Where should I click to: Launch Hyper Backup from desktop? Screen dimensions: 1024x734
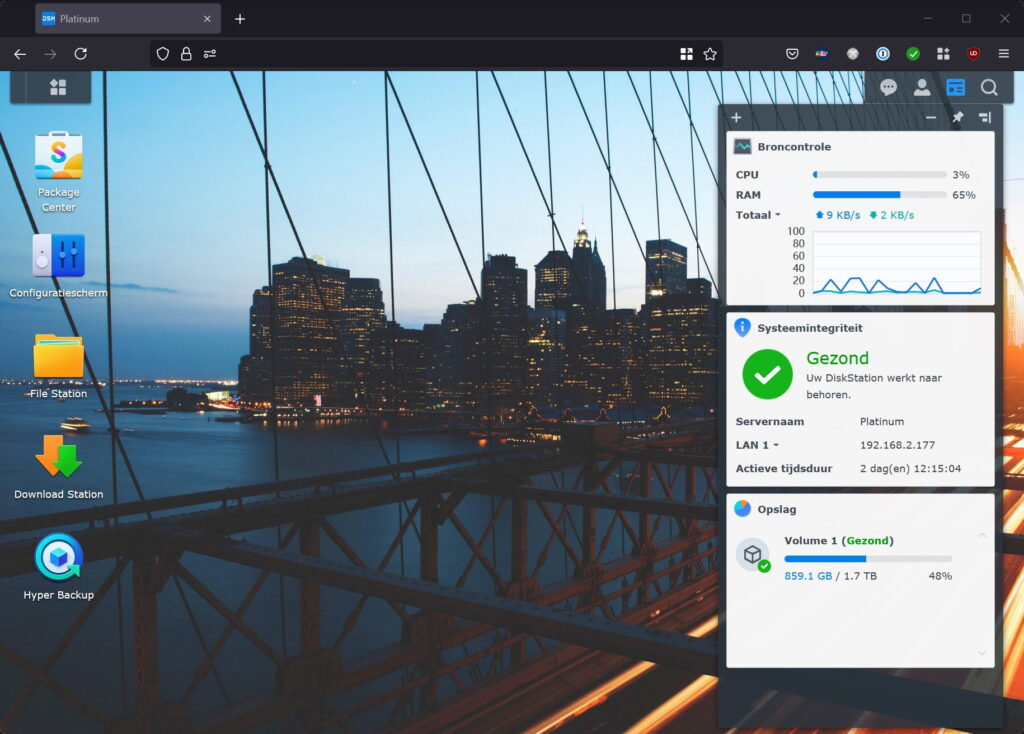point(58,558)
